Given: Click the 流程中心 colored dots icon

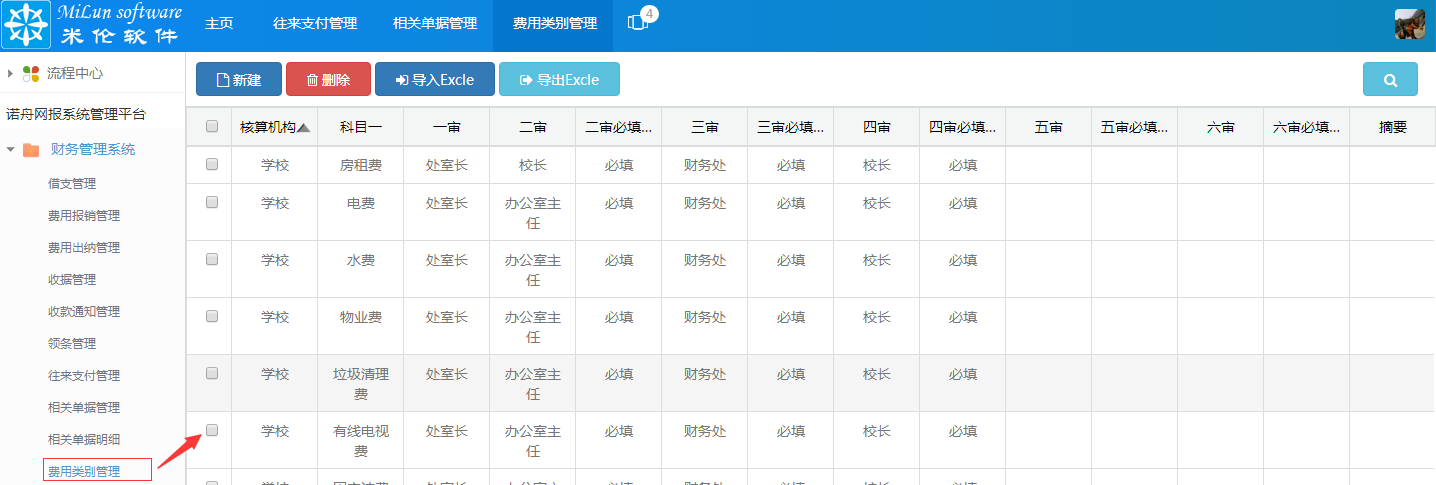Looking at the screenshot, I should [31, 73].
